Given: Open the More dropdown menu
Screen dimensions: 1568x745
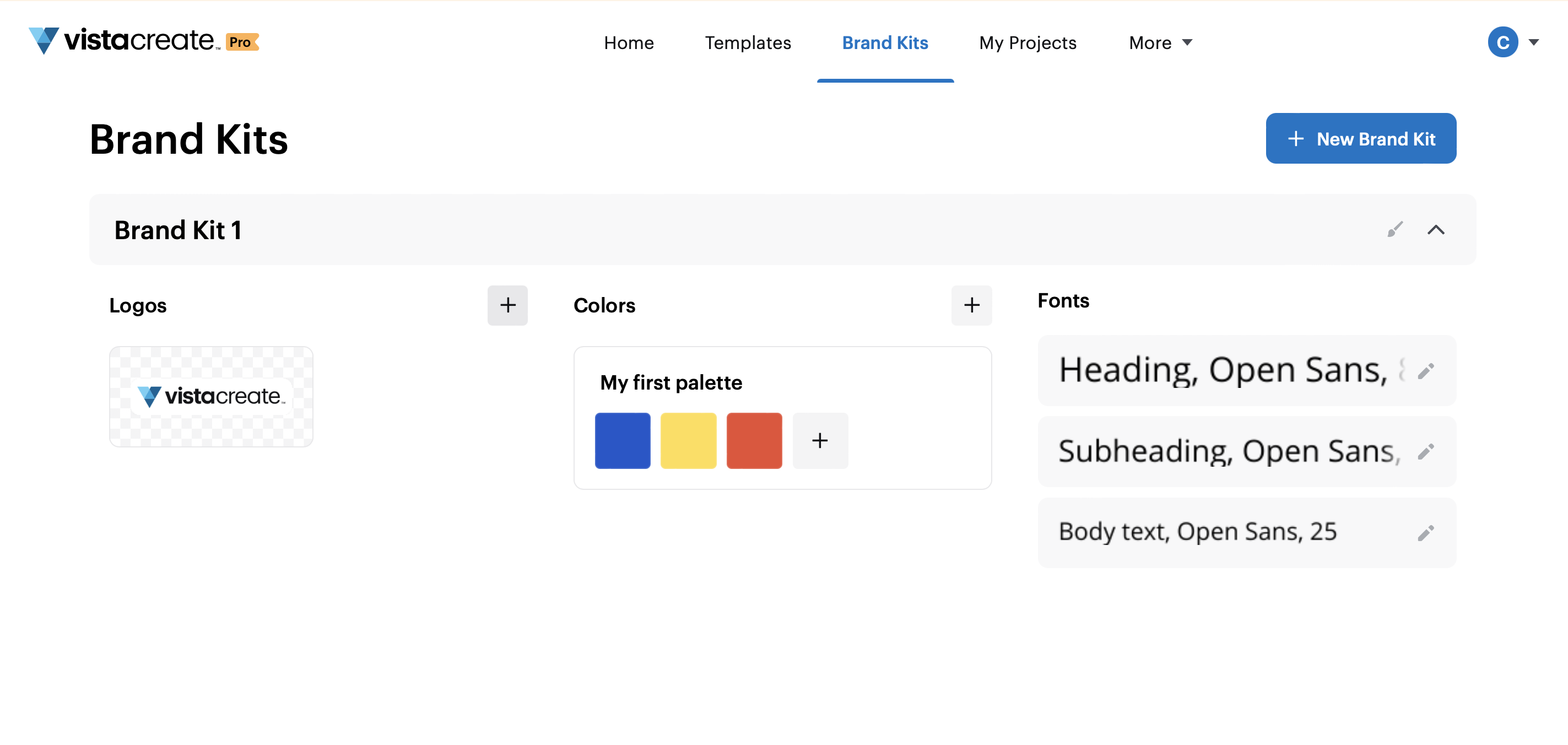Looking at the screenshot, I should 1160,42.
